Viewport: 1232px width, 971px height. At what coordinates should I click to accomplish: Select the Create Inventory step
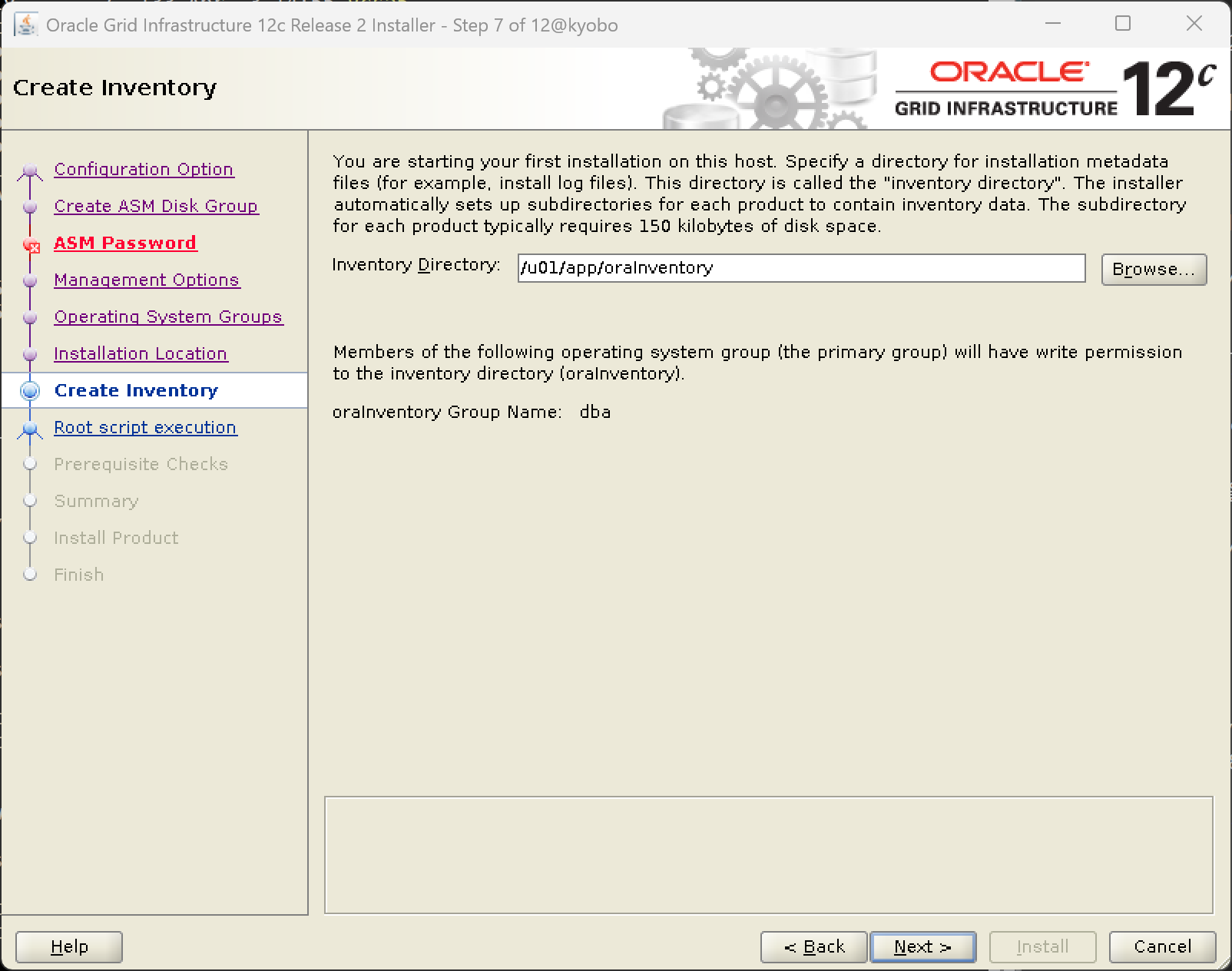pyautogui.click(x=136, y=390)
